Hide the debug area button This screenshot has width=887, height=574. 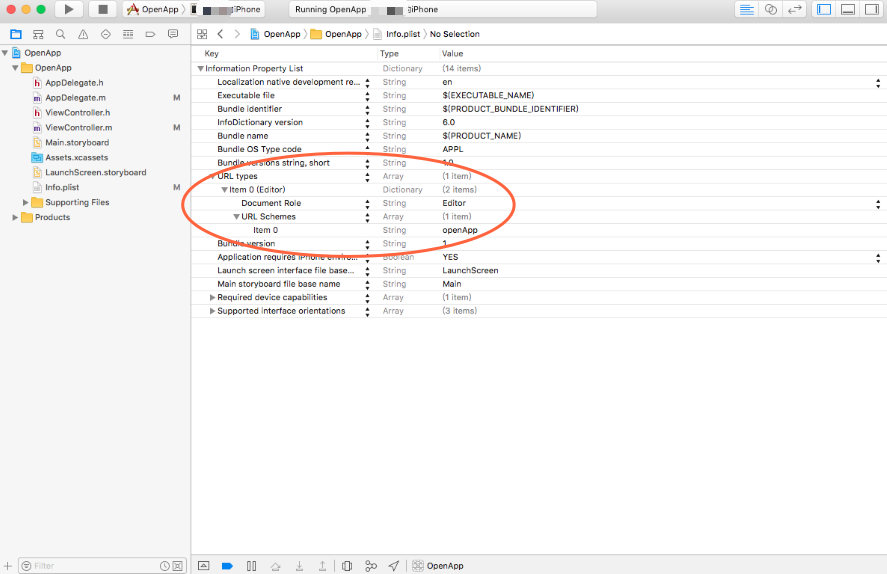(x=204, y=566)
